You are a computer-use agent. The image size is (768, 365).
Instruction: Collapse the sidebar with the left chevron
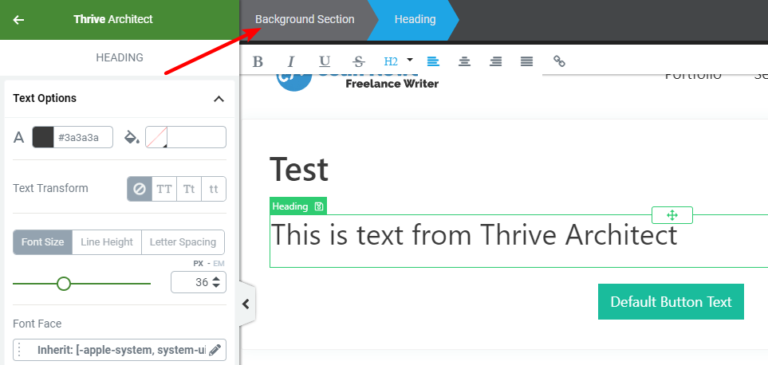(246, 304)
